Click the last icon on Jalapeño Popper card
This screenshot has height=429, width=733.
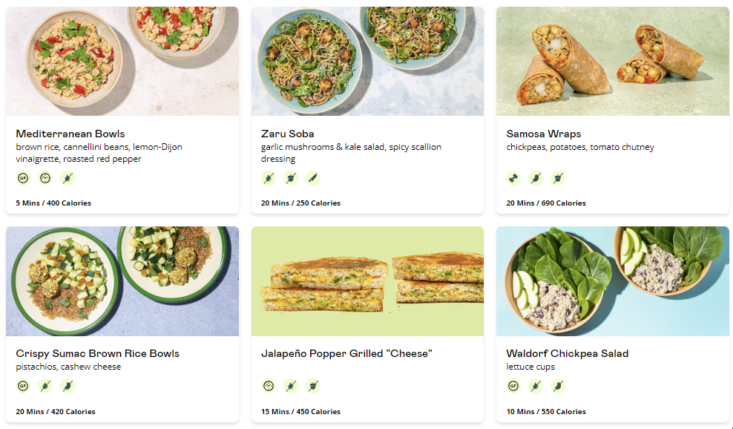tap(313, 386)
